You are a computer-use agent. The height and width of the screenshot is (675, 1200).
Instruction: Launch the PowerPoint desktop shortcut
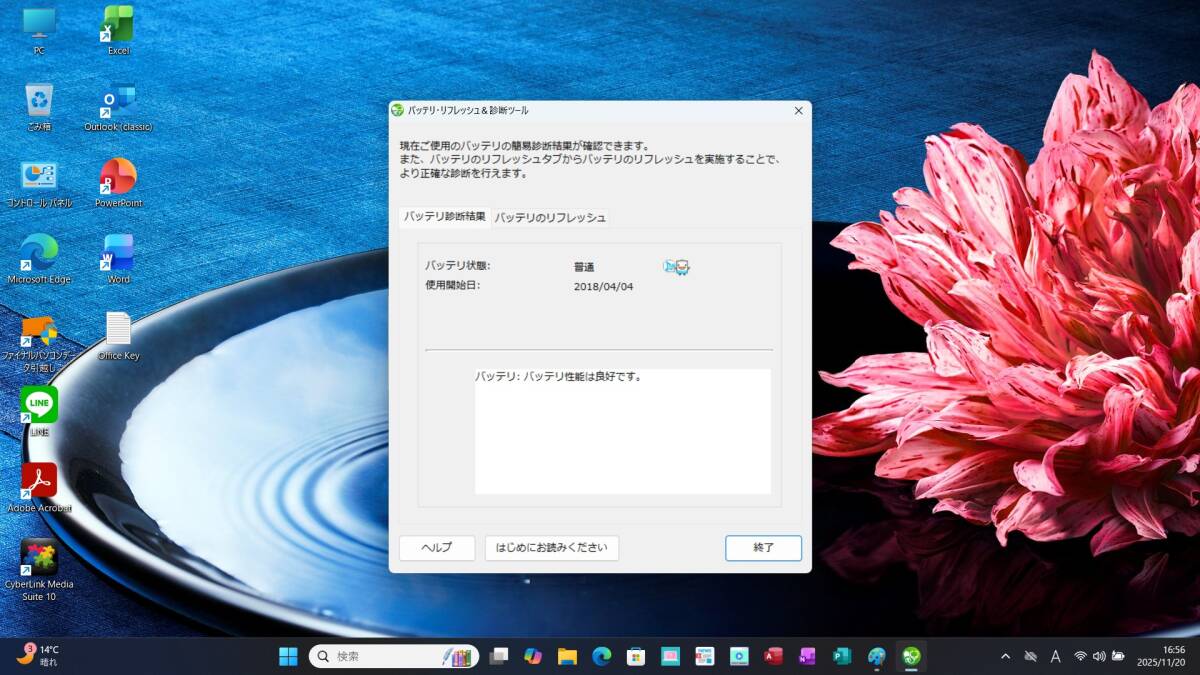point(118,183)
